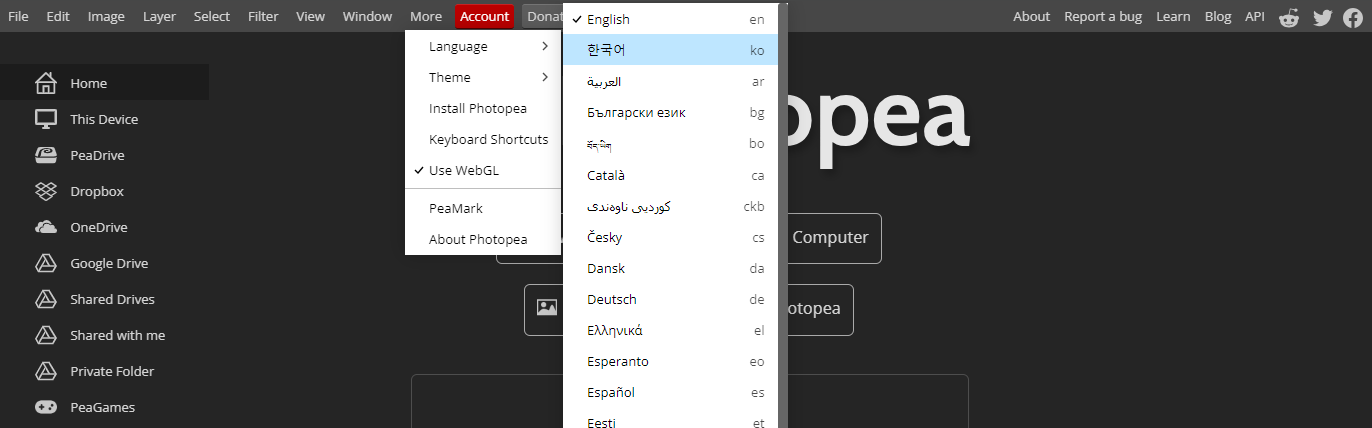Viewport: 1372px width, 428px height.
Task: Switch language to Tibetan (bo)
Action: (670, 143)
